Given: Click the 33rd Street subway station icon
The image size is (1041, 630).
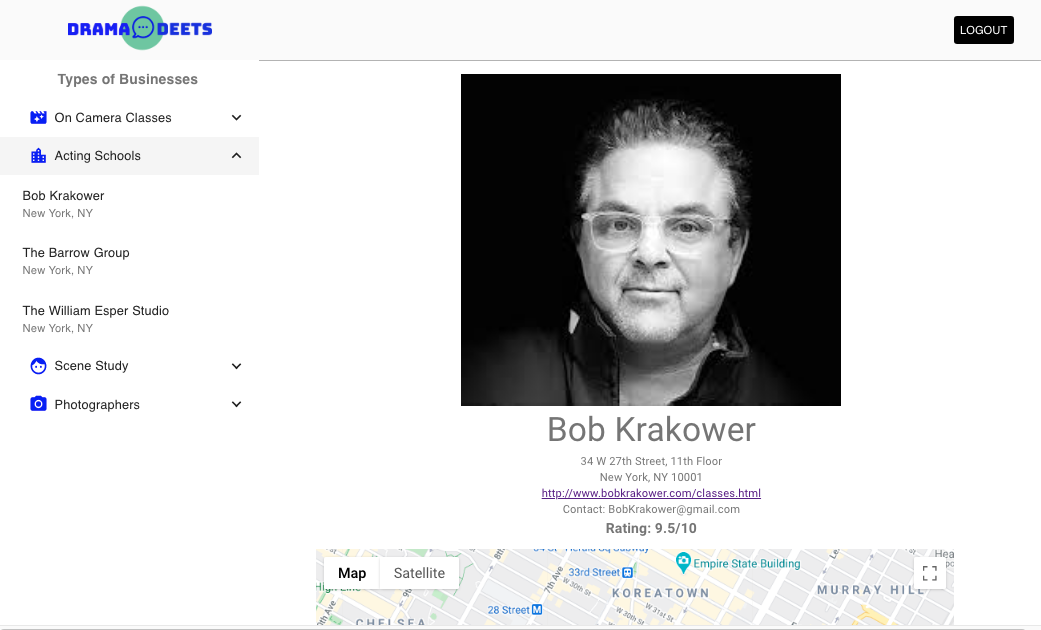Looking at the screenshot, I should coord(627,573).
